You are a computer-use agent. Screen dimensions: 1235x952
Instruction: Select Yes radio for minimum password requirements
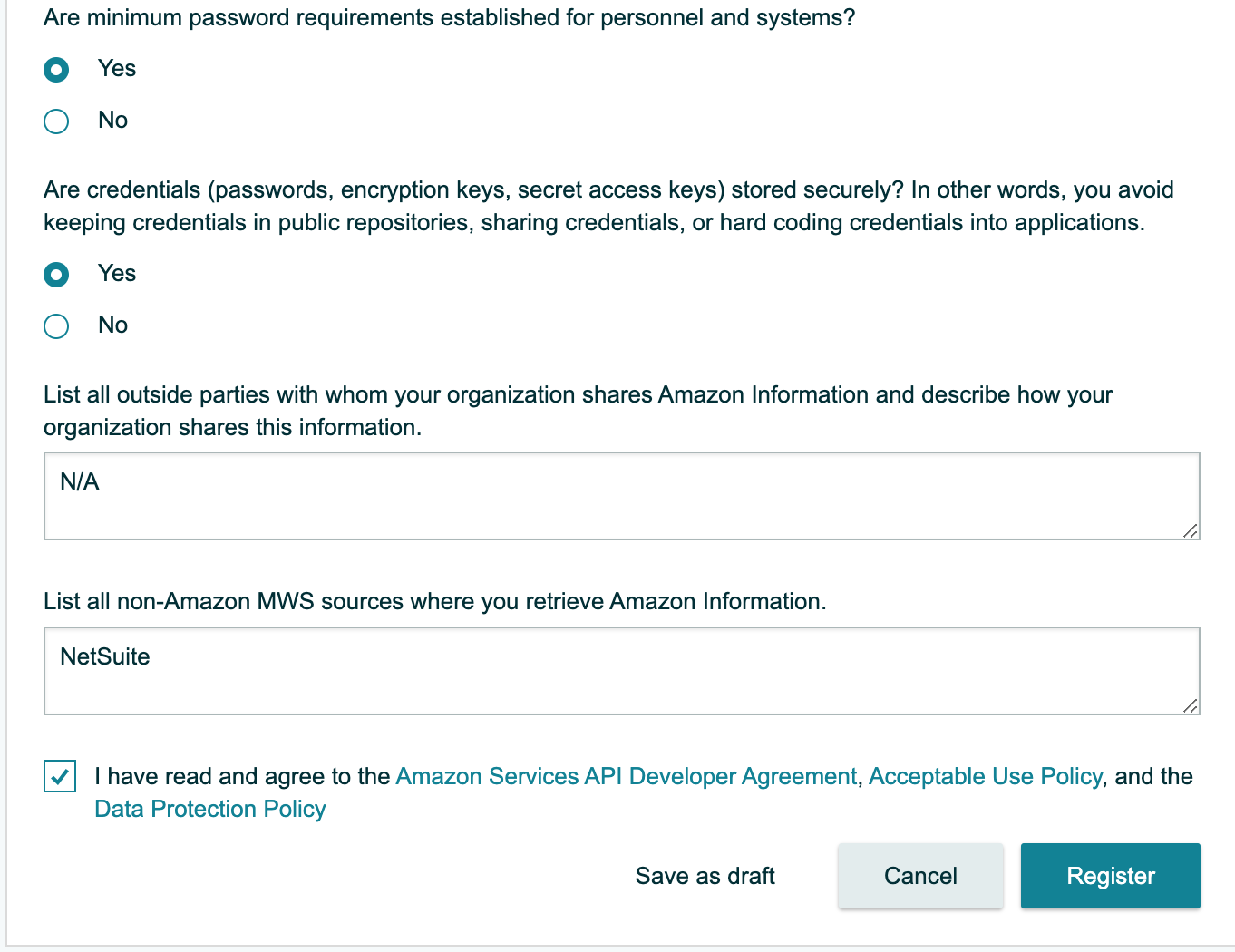[x=56, y=70]
